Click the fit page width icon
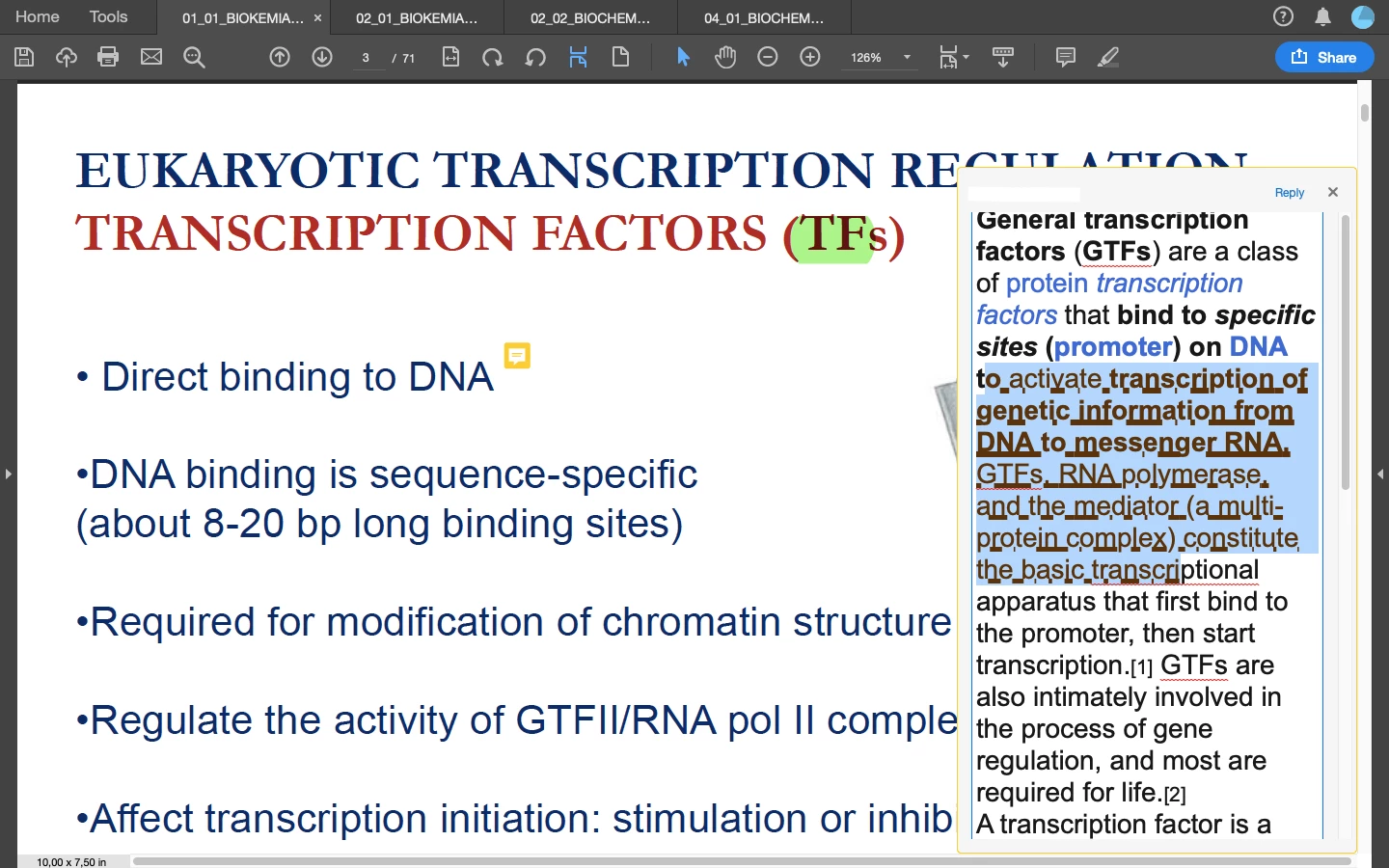This screenshot has width=1389, height=868. pyautogui.click(x=450, y=57)
